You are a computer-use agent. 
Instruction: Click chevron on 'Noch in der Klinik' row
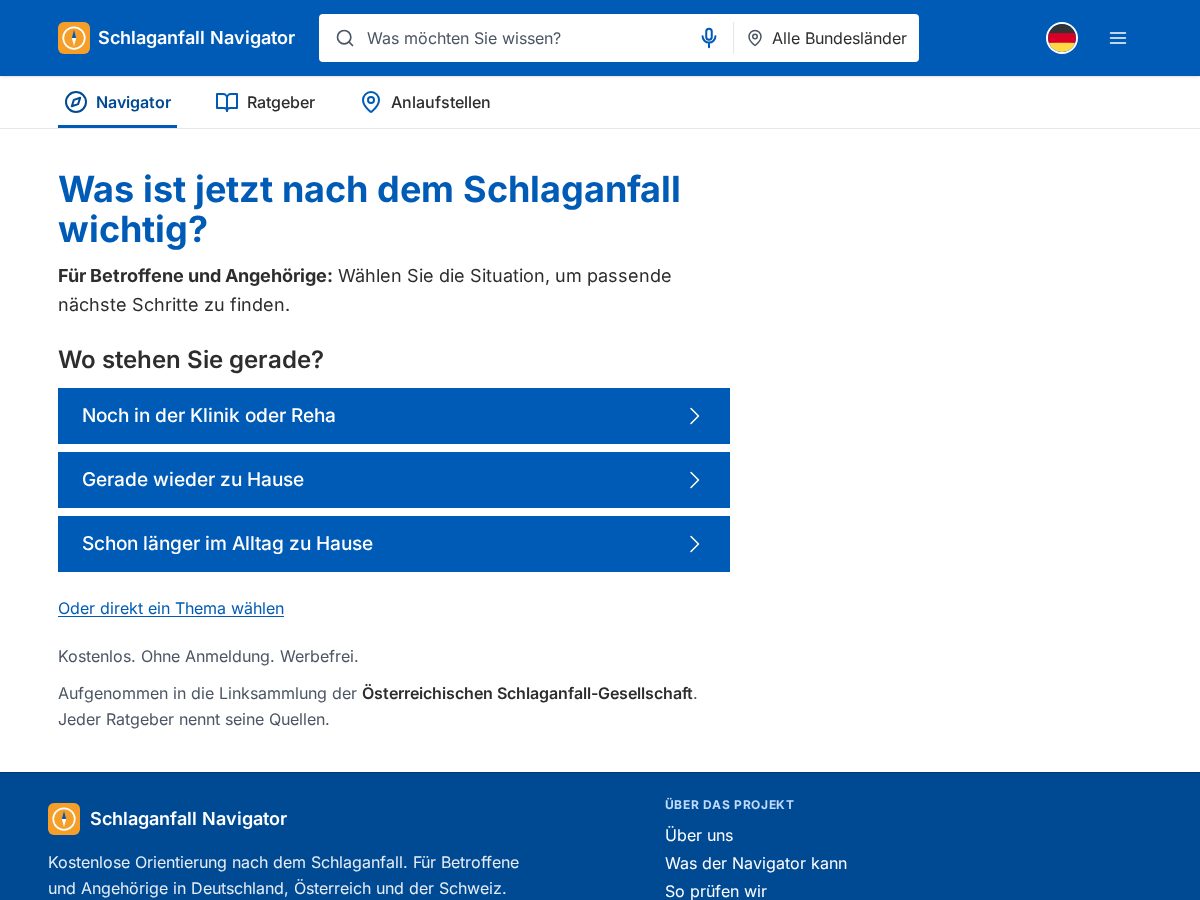(695, 416)
